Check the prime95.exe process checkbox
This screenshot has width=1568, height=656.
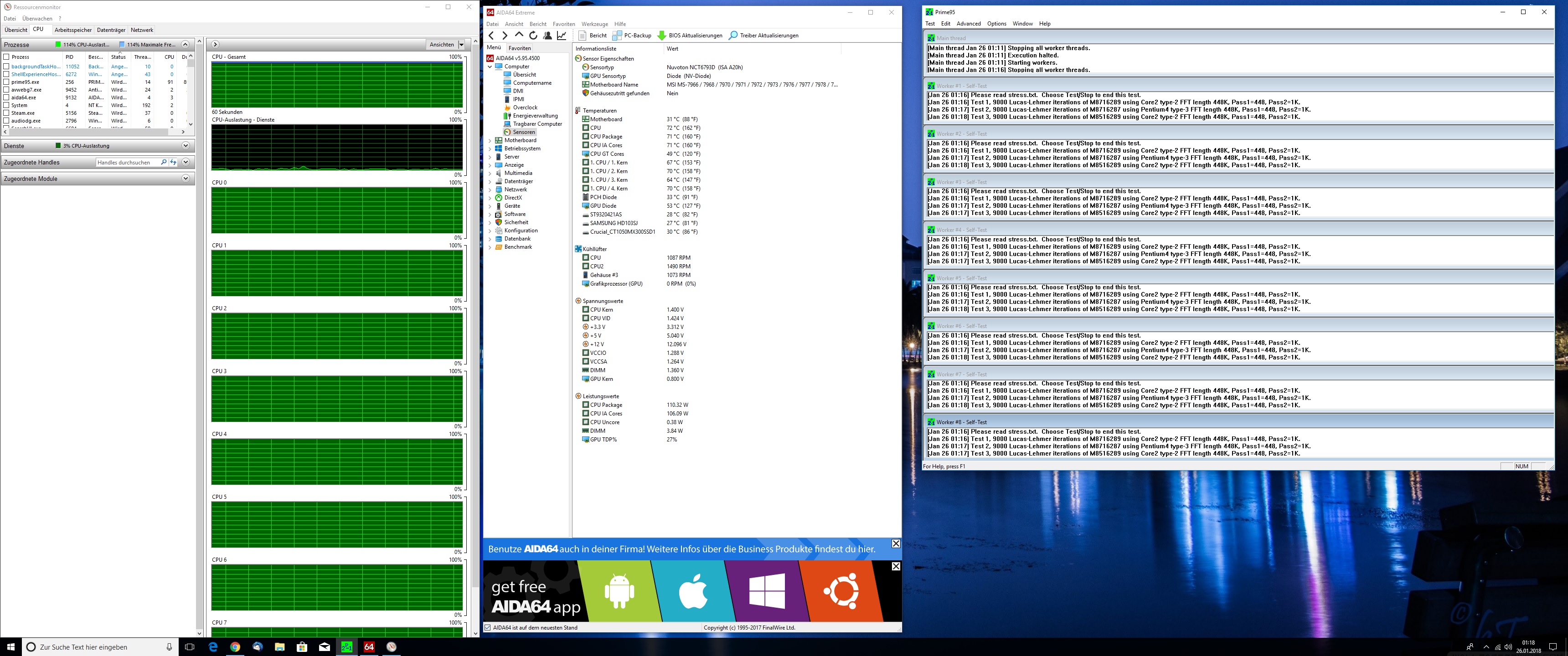pyautogui.click(x=7, y=82)
